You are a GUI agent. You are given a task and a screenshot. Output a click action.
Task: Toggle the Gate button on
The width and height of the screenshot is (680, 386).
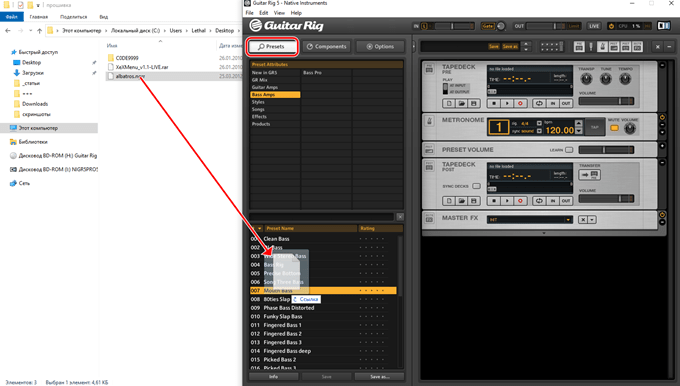click(488, 26)
